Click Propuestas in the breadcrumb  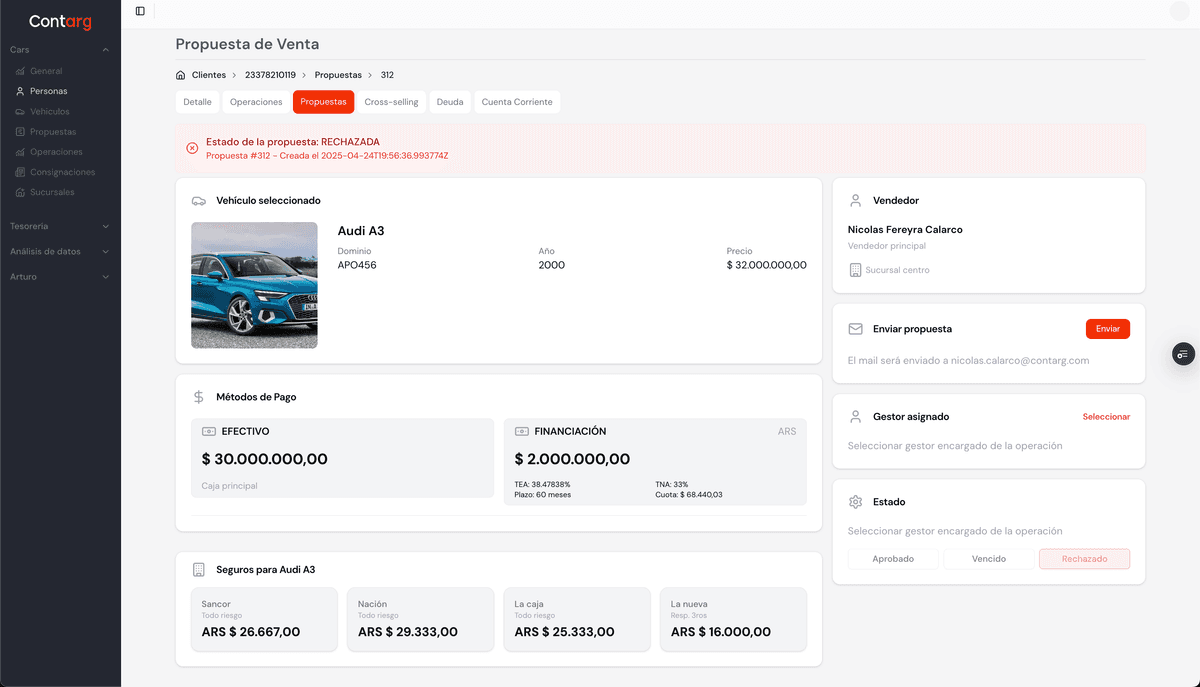tap(338, 75)
